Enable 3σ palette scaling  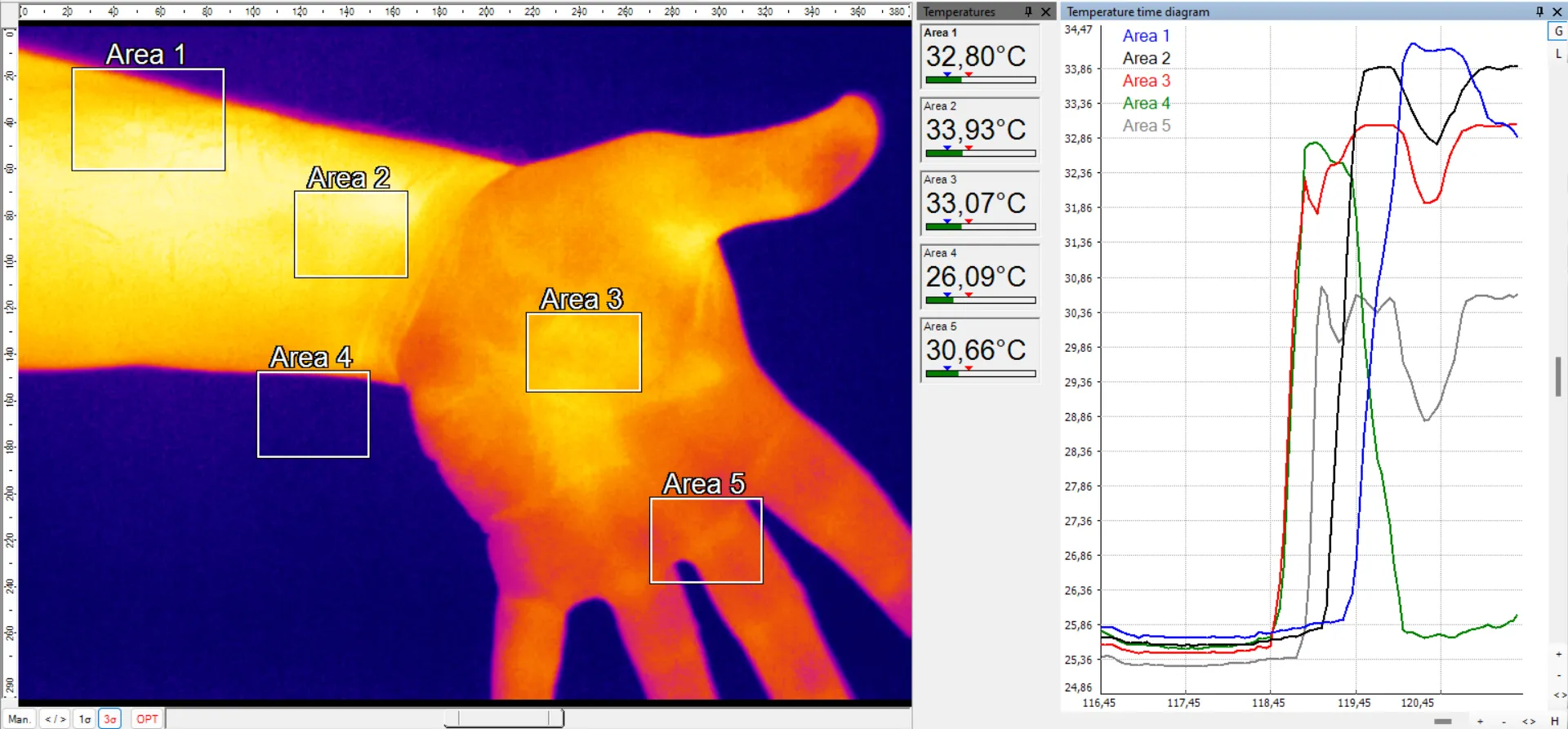(x=109, y=719)
